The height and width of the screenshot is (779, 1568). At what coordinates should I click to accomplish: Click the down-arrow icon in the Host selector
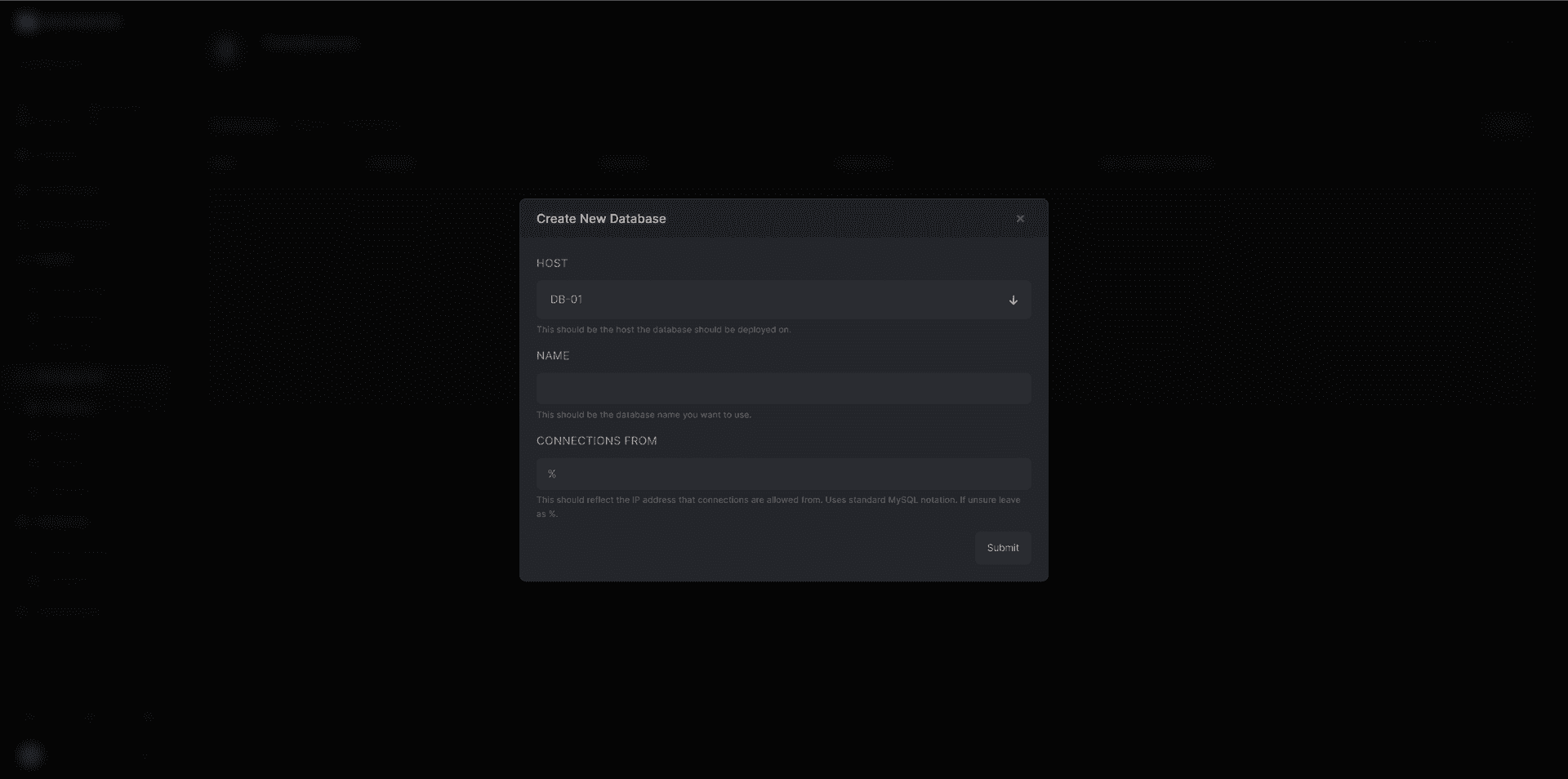pyautogui.click(x=1013, y=300)
